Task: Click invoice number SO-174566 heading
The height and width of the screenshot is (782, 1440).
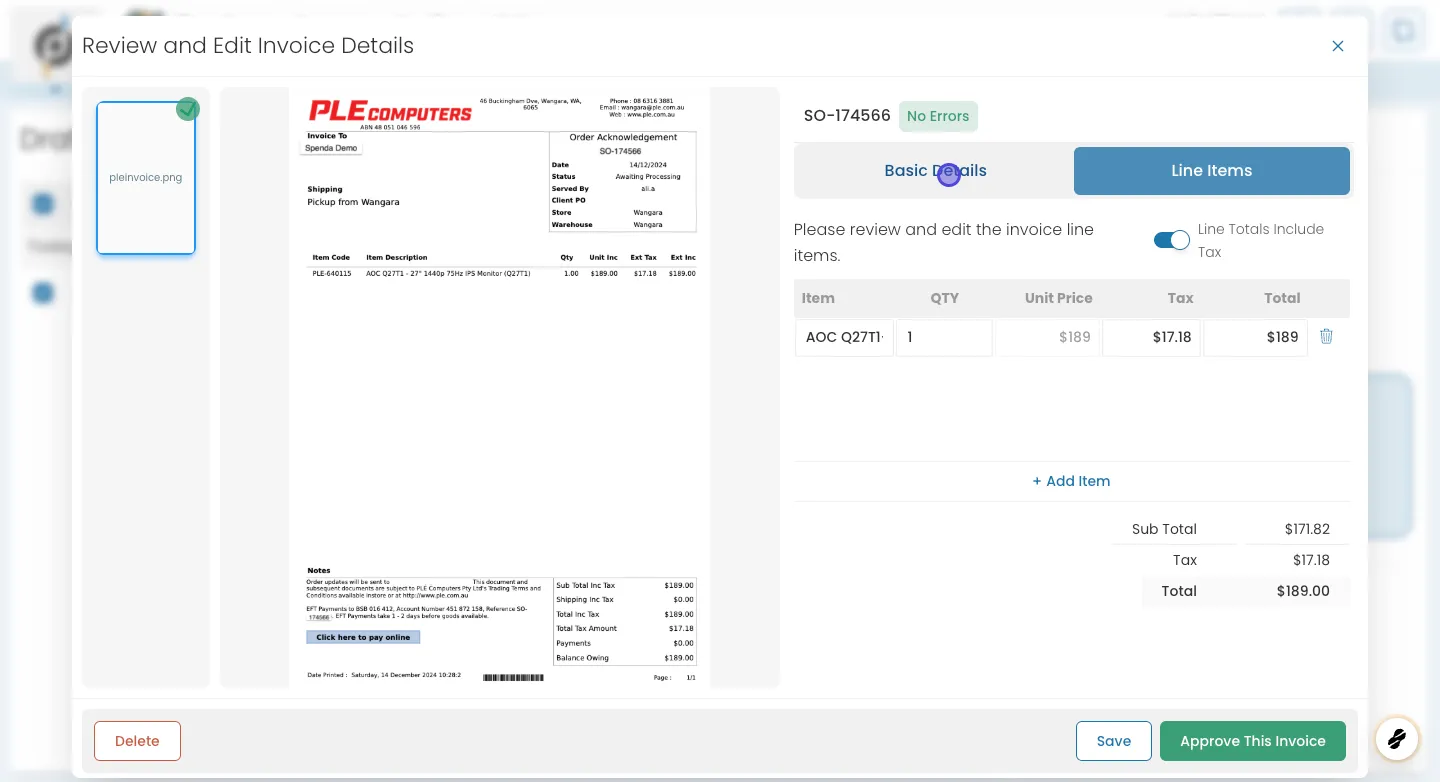Action: pos(847,115)
